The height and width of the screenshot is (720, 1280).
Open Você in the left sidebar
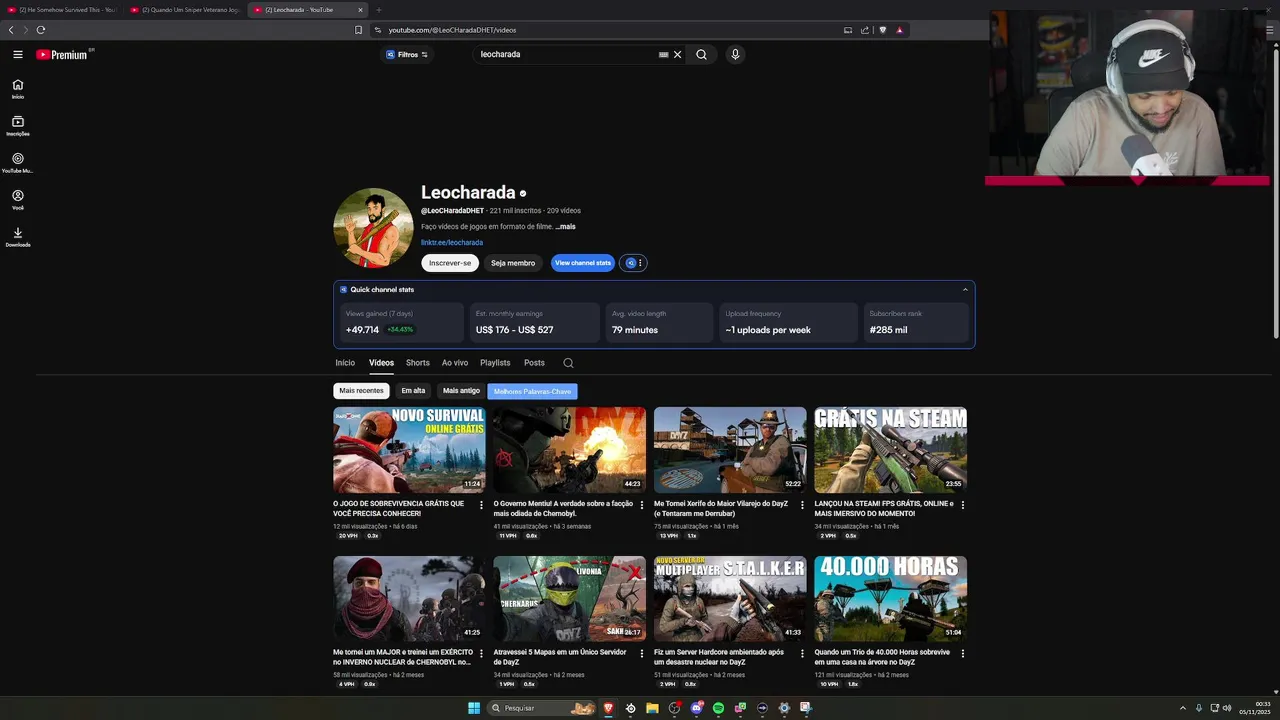(x=18, y=200)
